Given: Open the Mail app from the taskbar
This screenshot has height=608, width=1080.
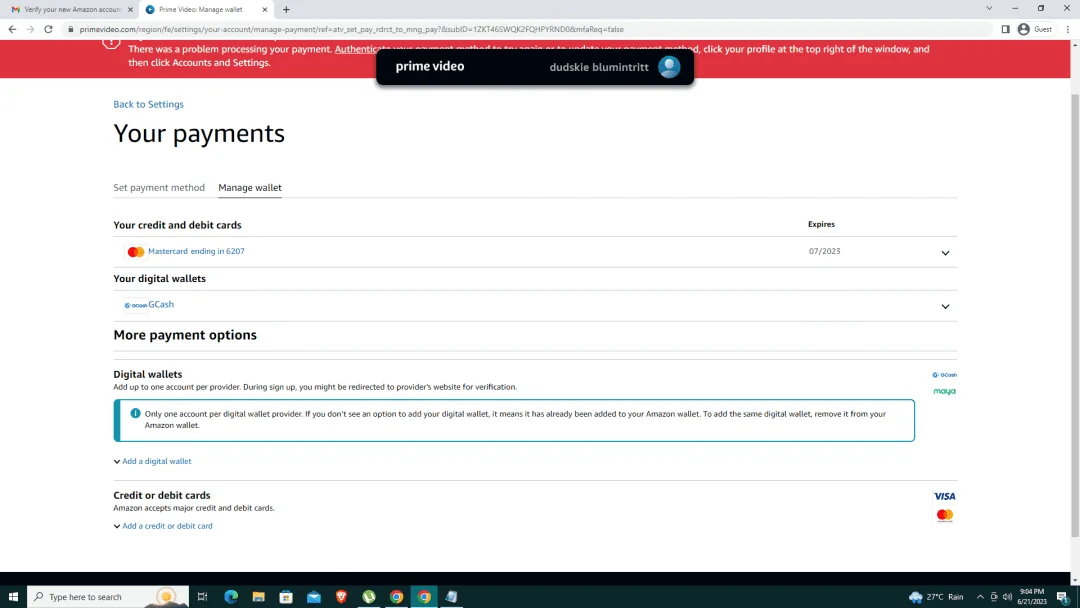Looking at the screenshot, I should point(313,597).
